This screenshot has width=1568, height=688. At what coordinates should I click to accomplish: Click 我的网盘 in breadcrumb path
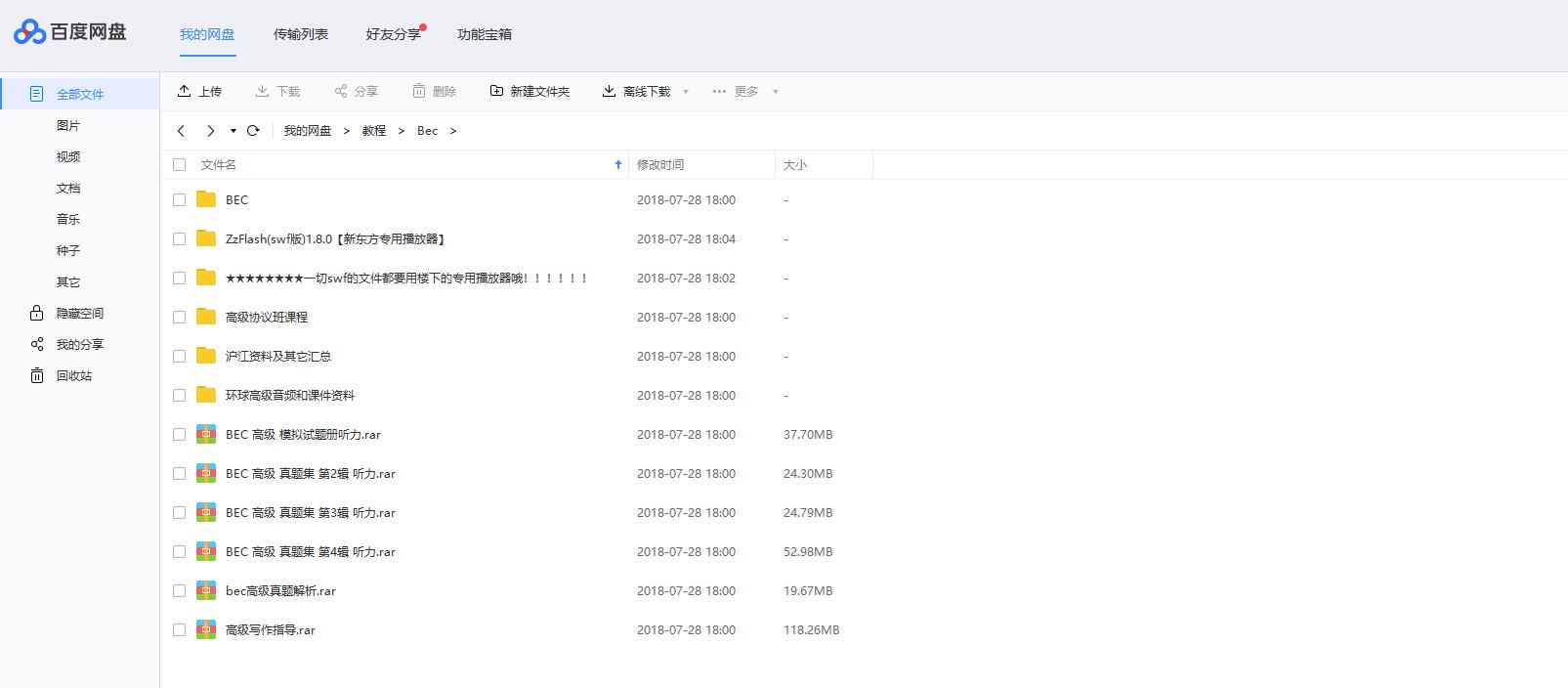click(308, 131)
